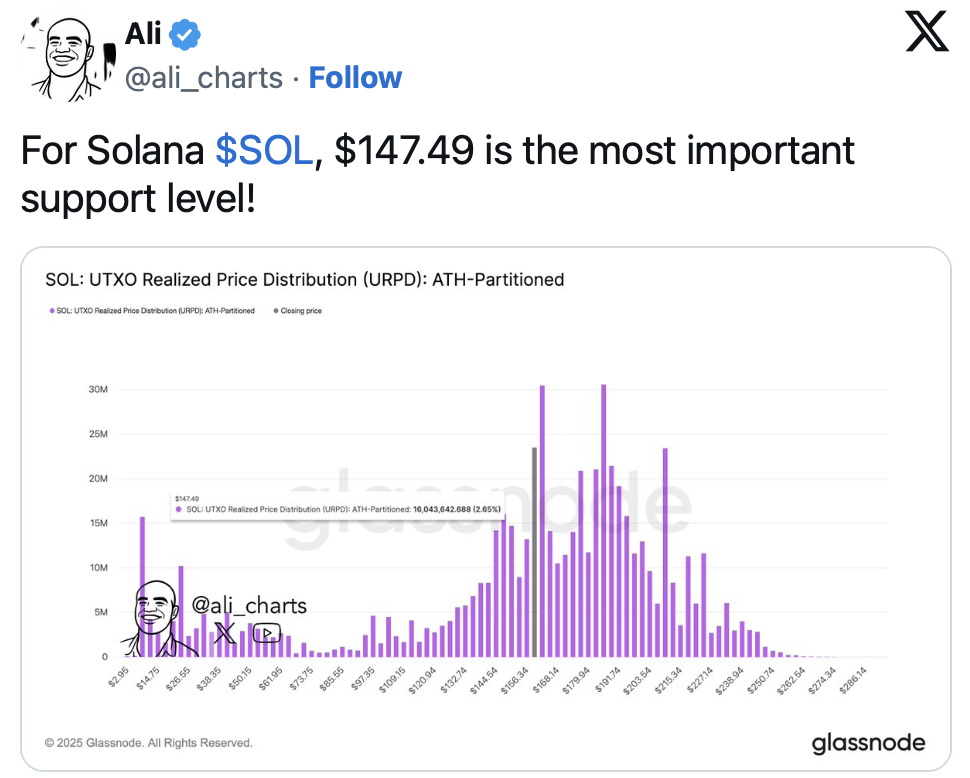
Task: Click the purple legend dot for SOL URPD
Action: [51, 311]
